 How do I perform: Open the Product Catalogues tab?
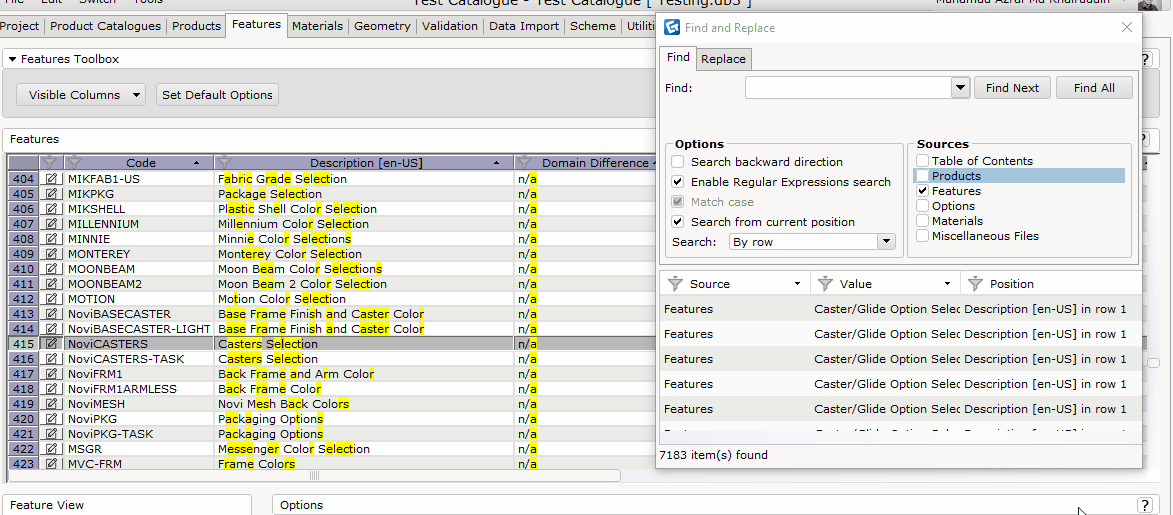(x=105, y=26)
